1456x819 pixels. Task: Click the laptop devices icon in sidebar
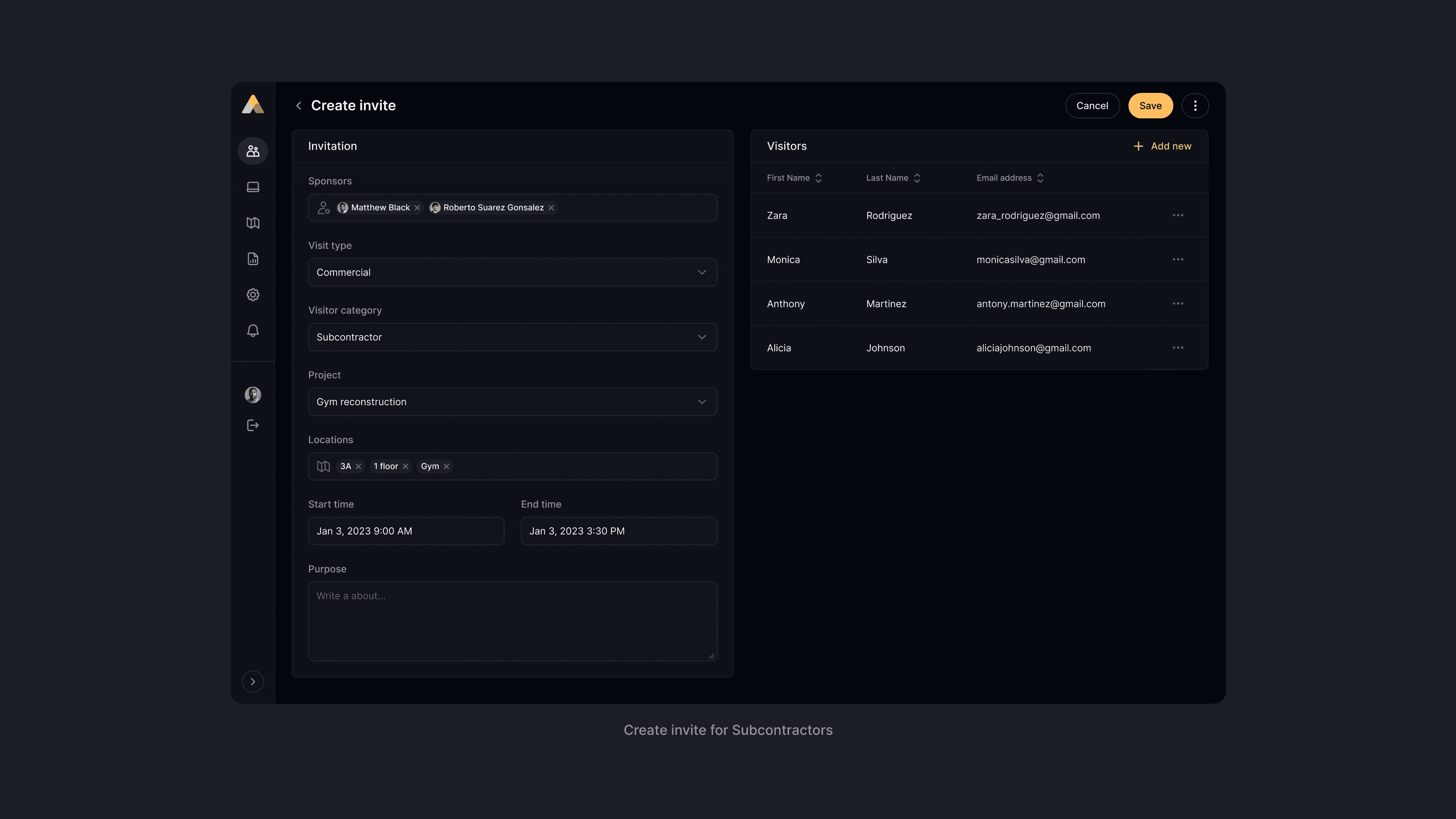tap(253, 187)
